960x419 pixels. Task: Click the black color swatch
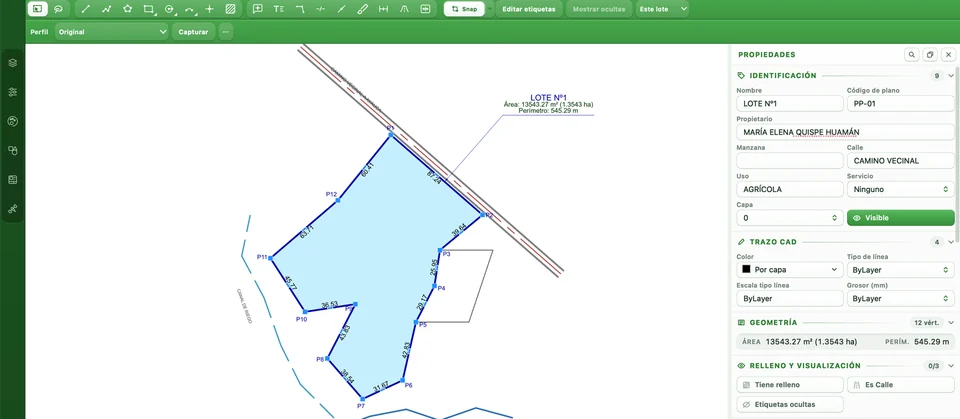pos(746,270)
